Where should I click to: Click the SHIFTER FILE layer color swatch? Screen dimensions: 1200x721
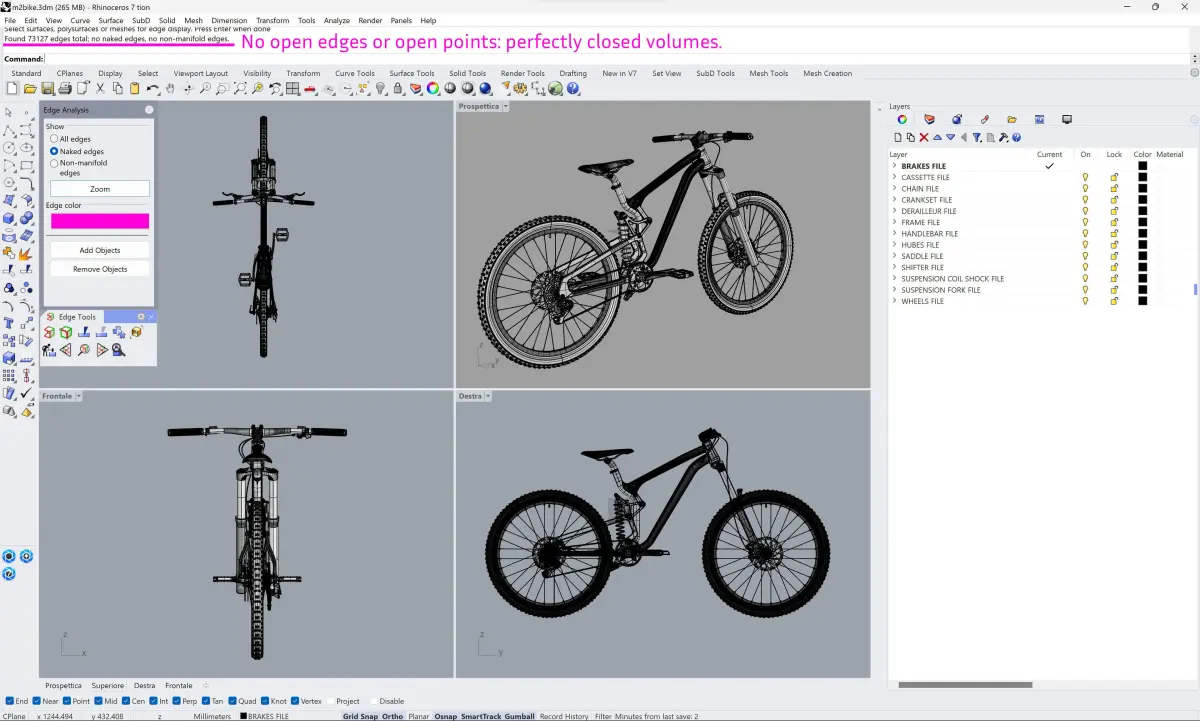click(1143, 267)
